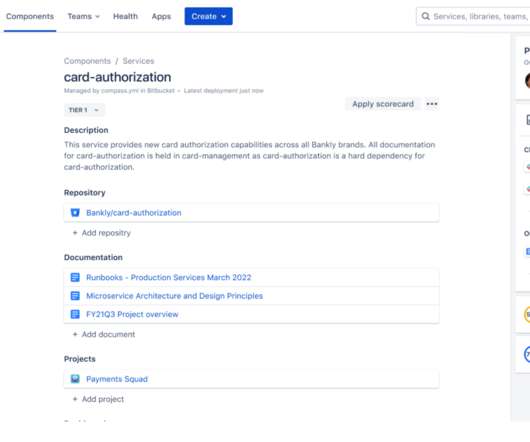Open Microservice Architecture and Design Principles link

(174, 296)
